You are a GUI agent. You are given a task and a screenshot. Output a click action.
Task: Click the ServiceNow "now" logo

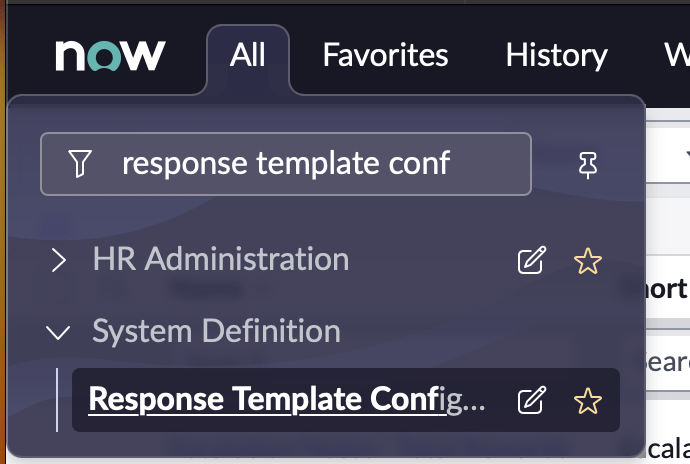(x=110, y=55)
